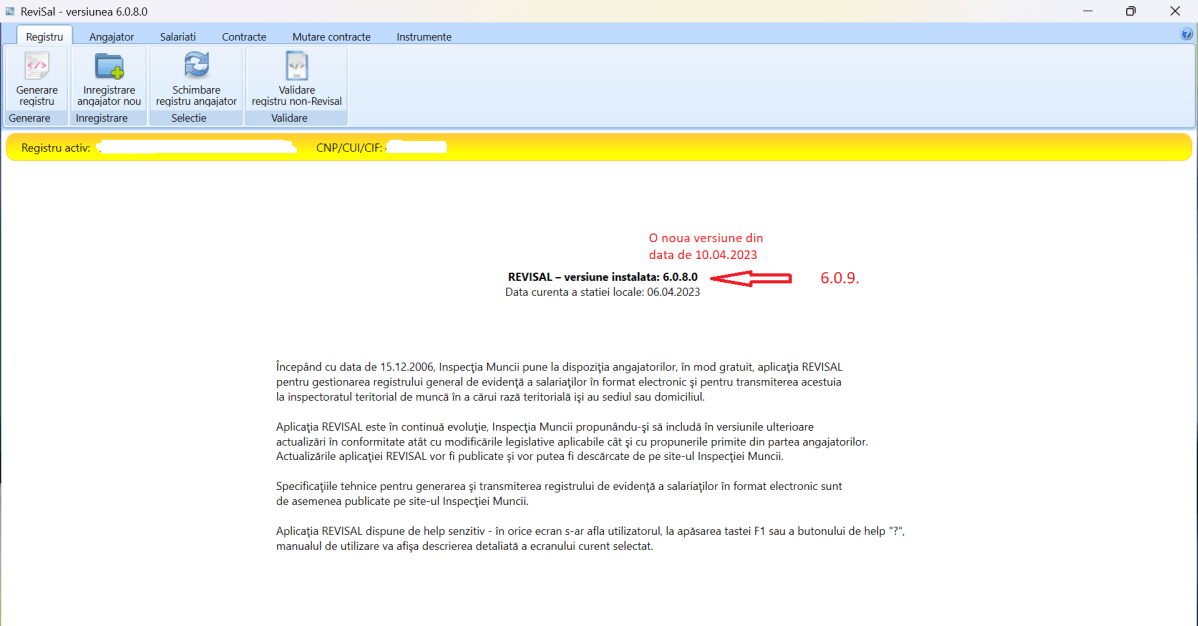Click the Selectie group label
Image resolution: width=1198 pixels, height=626 pixels.
tap(189, 118)
